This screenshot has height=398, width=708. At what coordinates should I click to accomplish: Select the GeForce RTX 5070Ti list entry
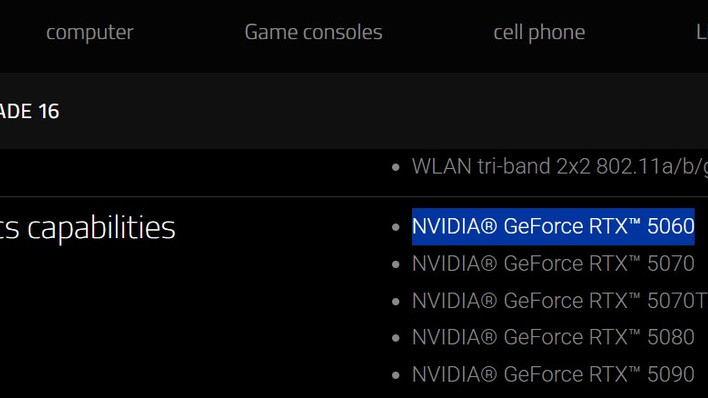[560, 300]
